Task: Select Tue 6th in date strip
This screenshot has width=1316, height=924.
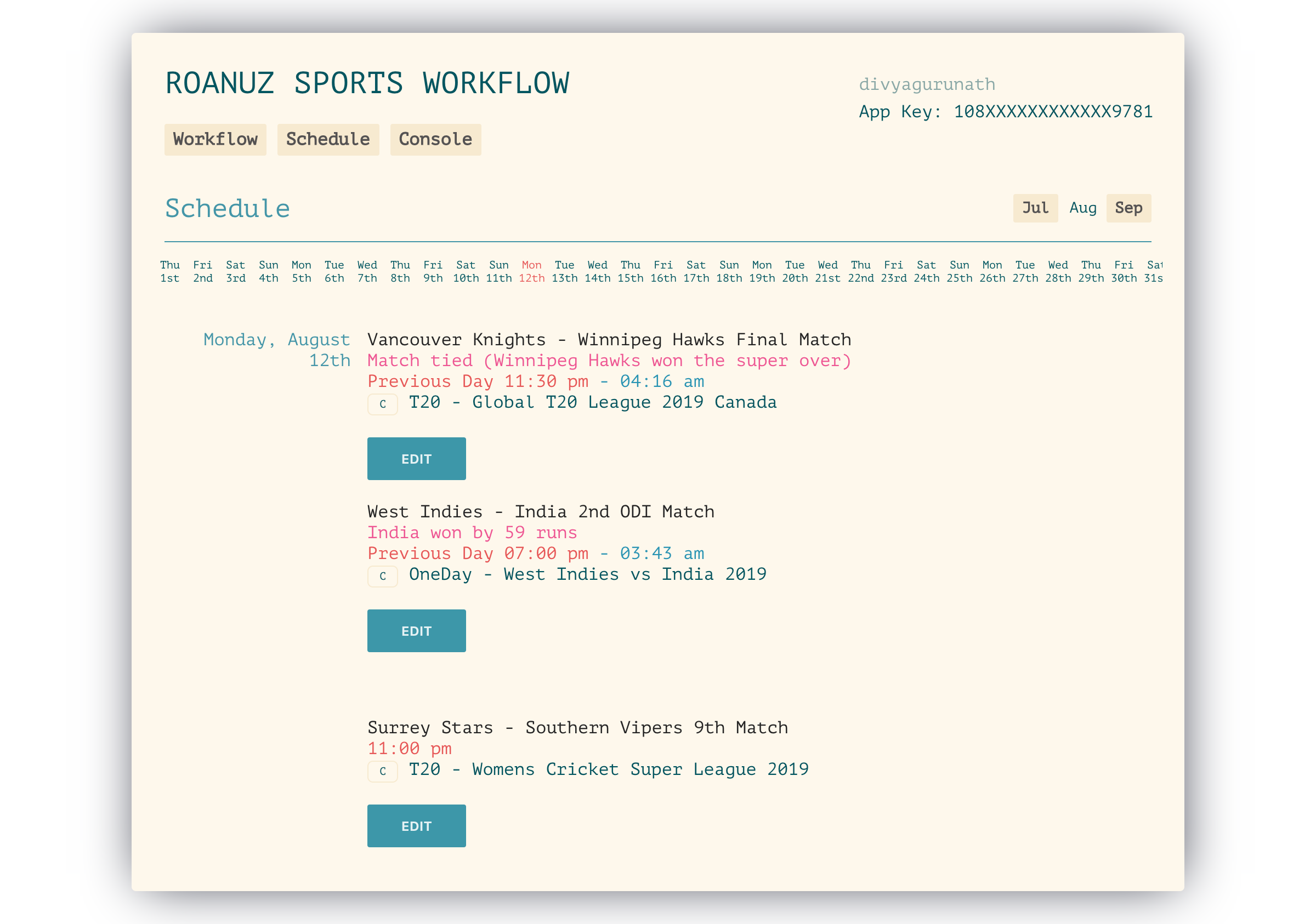Action: tap(334, 271)
